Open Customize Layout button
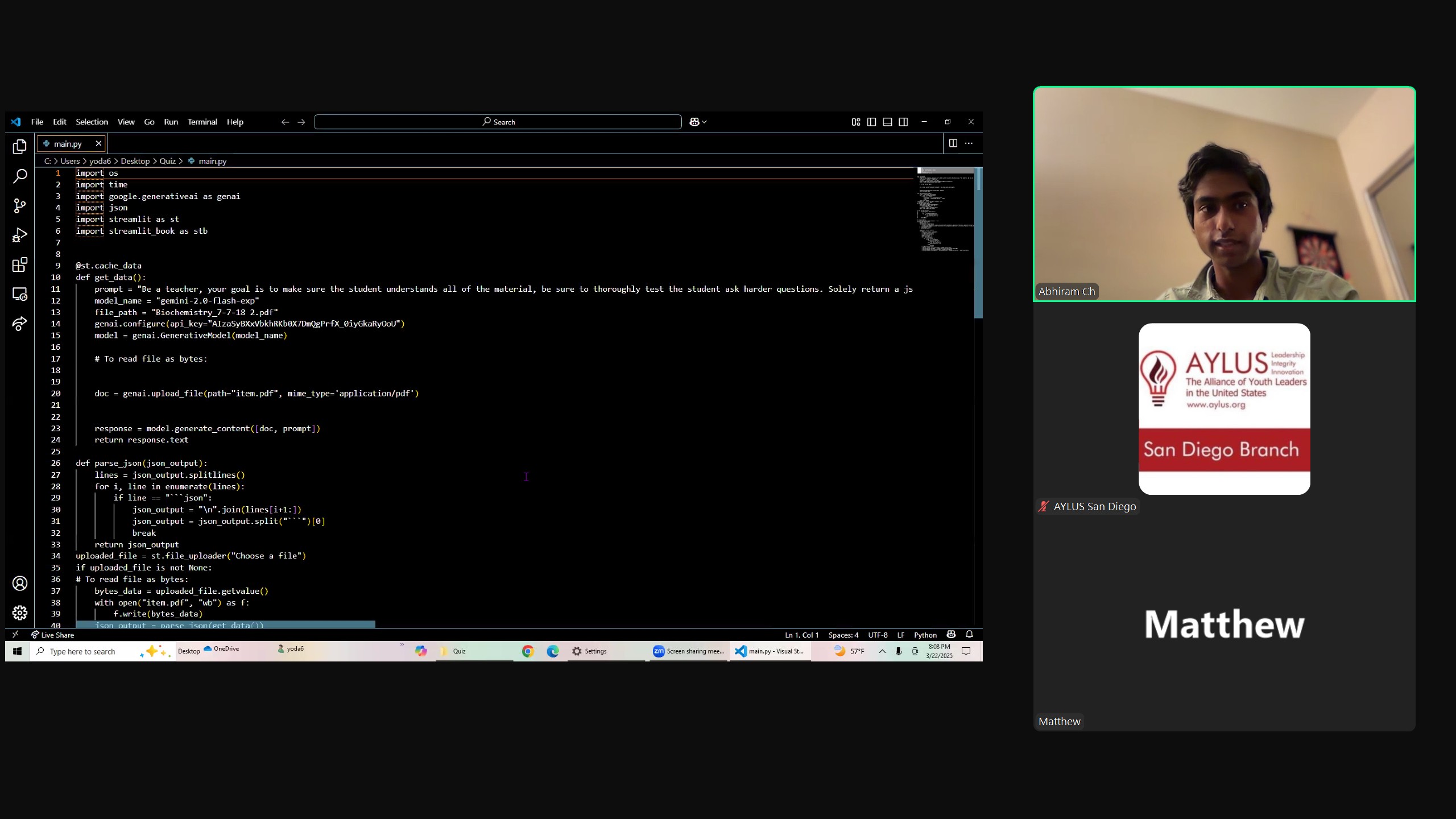The image size is (1456, 819). [856, 122]
